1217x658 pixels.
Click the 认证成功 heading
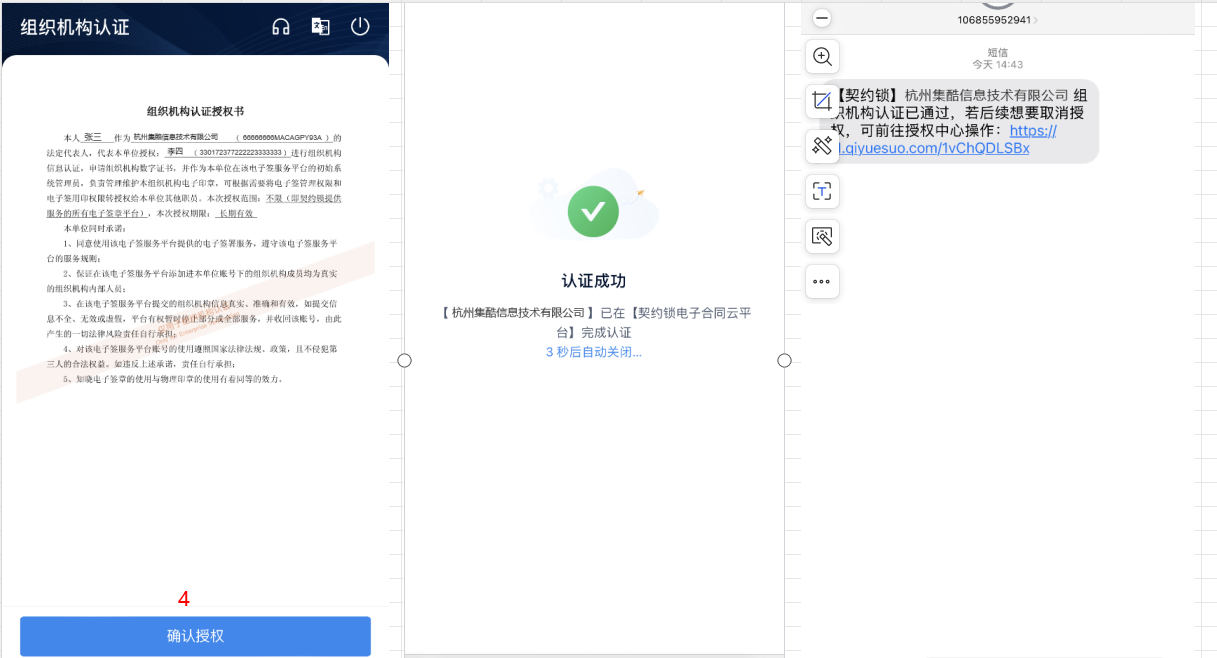(594, 281)
